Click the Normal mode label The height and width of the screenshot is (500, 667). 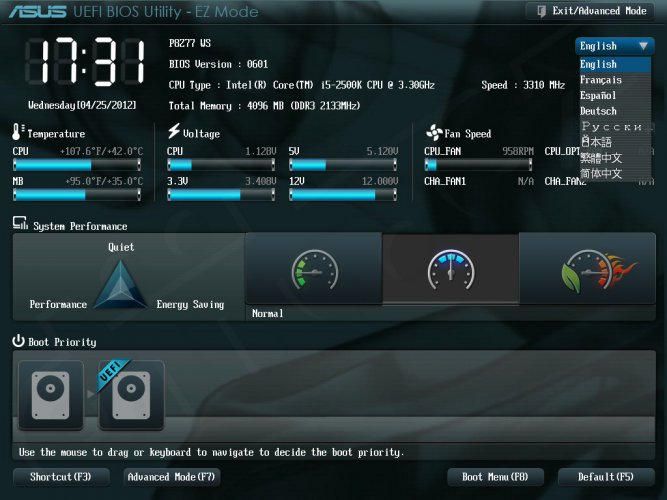tap(268, 314)
